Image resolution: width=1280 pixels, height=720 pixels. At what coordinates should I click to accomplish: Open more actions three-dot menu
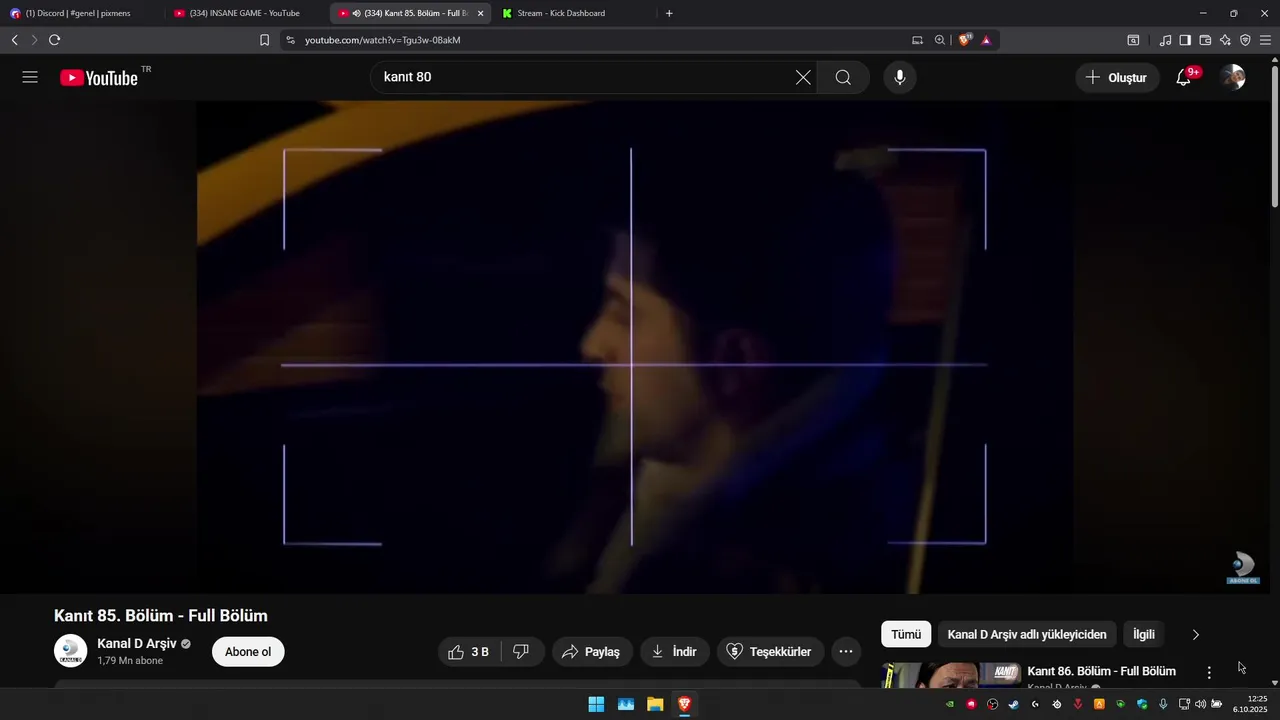coord(845,652)
